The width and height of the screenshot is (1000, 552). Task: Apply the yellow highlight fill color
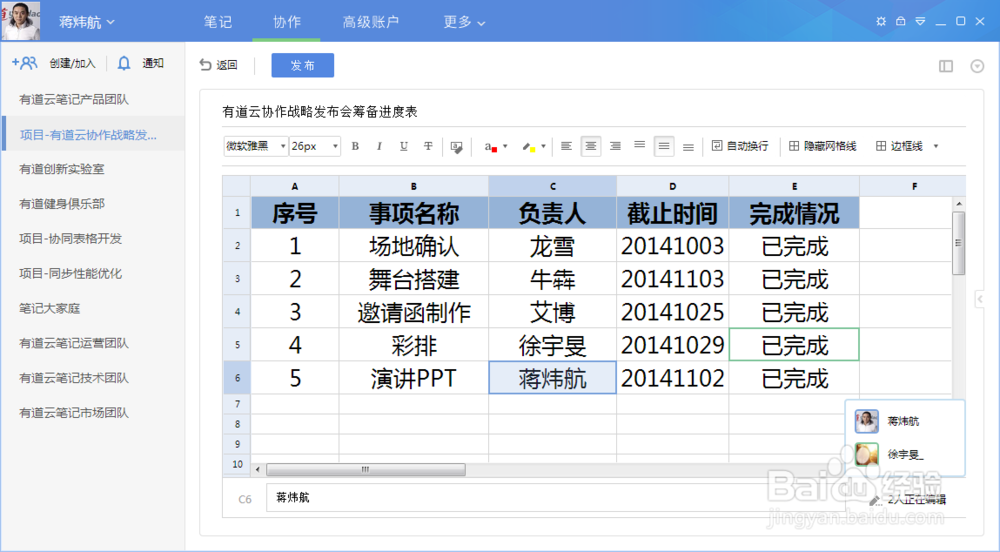(x=528, y=147)
